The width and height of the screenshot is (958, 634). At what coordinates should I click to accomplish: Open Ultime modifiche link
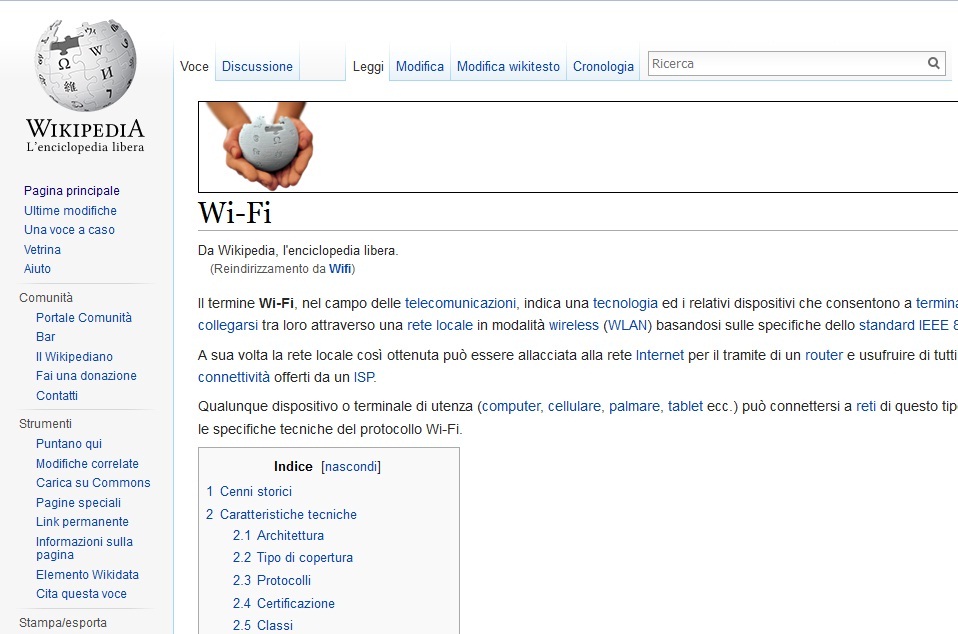[x=70, y=211]
